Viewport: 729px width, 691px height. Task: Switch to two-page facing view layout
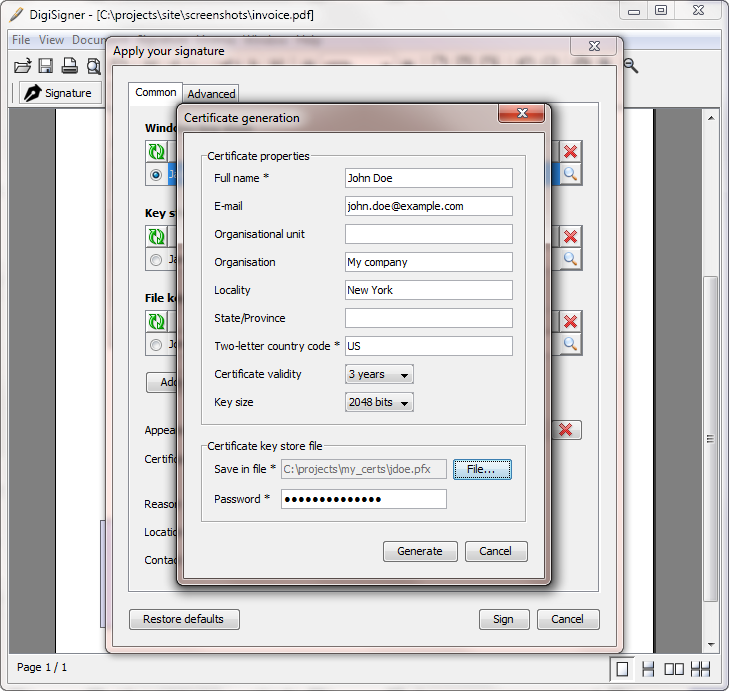[674, 670]
